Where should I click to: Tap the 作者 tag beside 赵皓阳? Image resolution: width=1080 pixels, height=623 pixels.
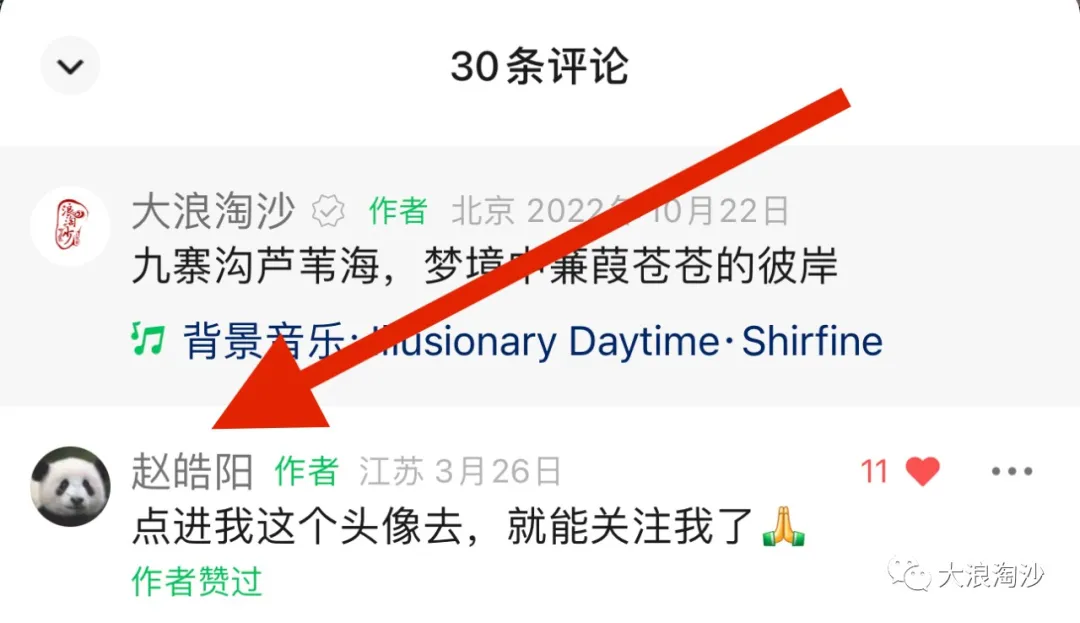click(x=307, y=472)
